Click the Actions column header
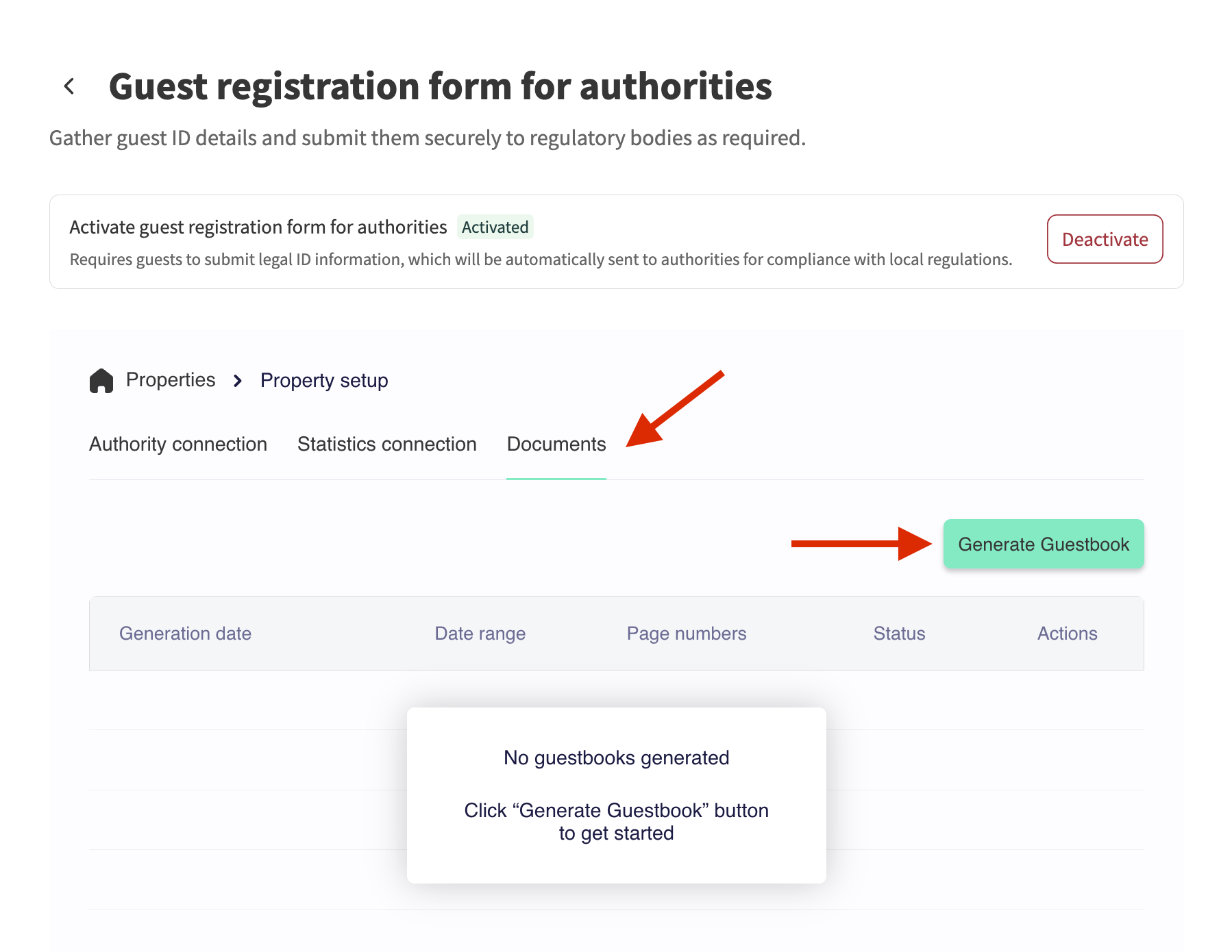This screenshot has width=1232, height=952. coord(1067,634)
